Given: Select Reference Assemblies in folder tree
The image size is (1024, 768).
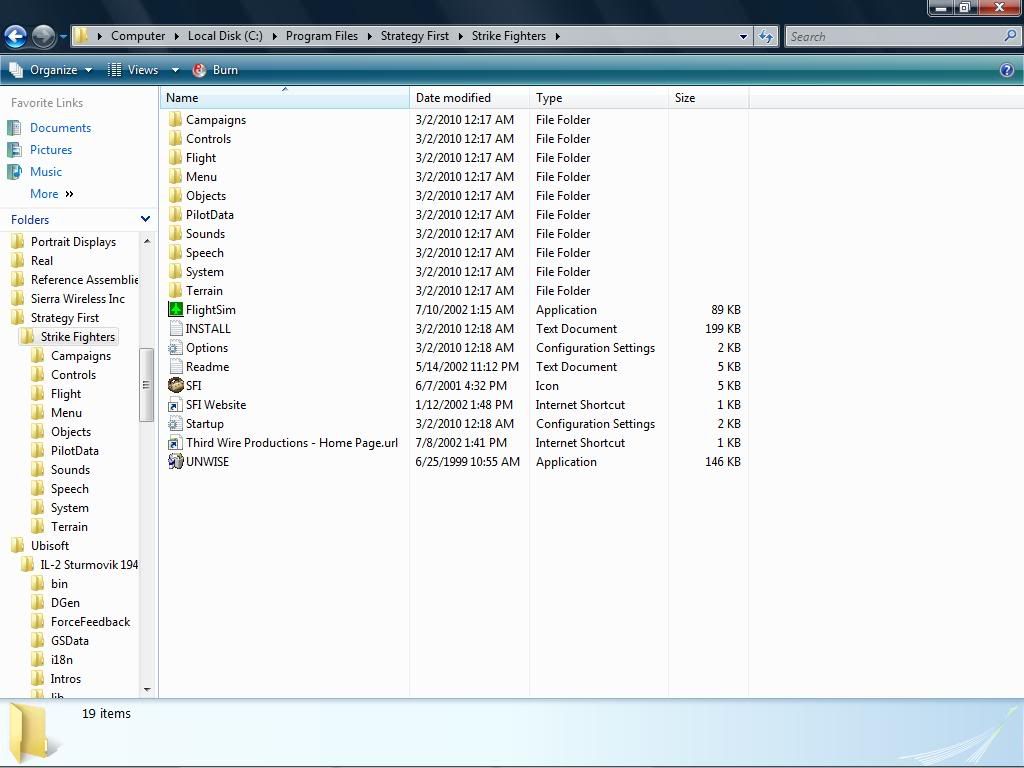Looking at the screenshot, I should pos(84,280).
